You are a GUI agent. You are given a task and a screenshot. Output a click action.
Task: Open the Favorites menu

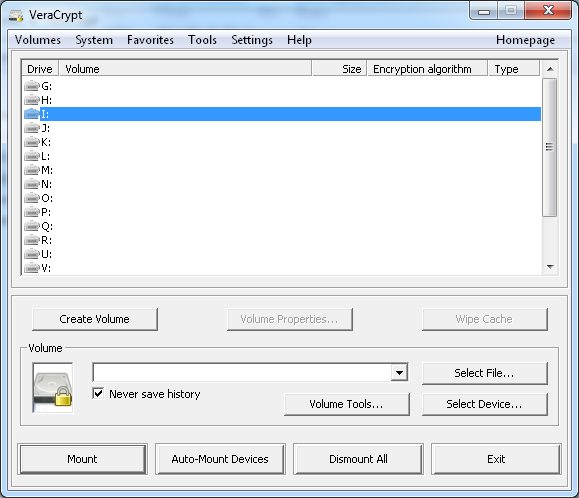pyautogui.click(x=150, y=40)
